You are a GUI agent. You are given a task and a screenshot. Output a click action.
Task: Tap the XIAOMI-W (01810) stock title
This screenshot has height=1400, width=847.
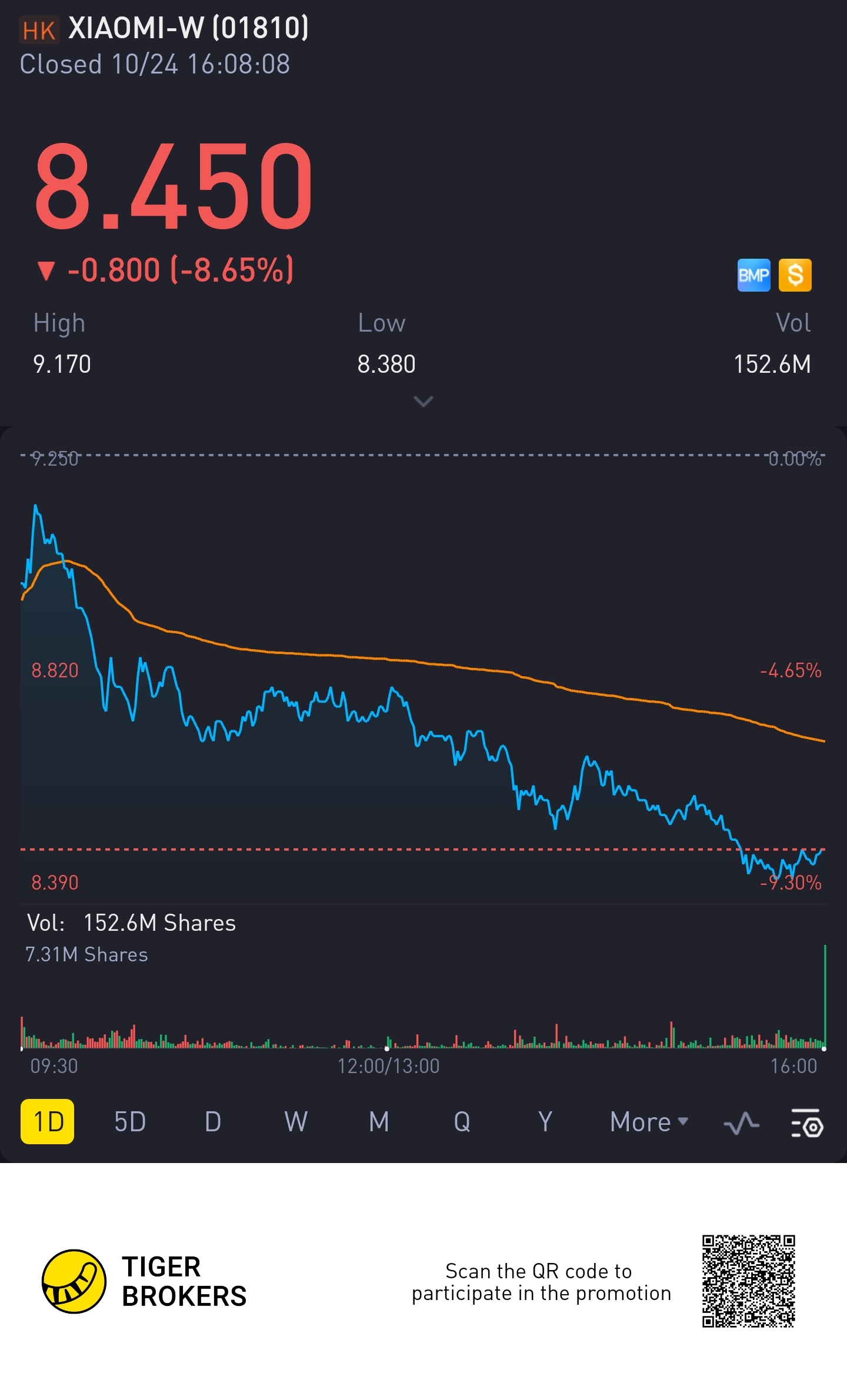188,28
